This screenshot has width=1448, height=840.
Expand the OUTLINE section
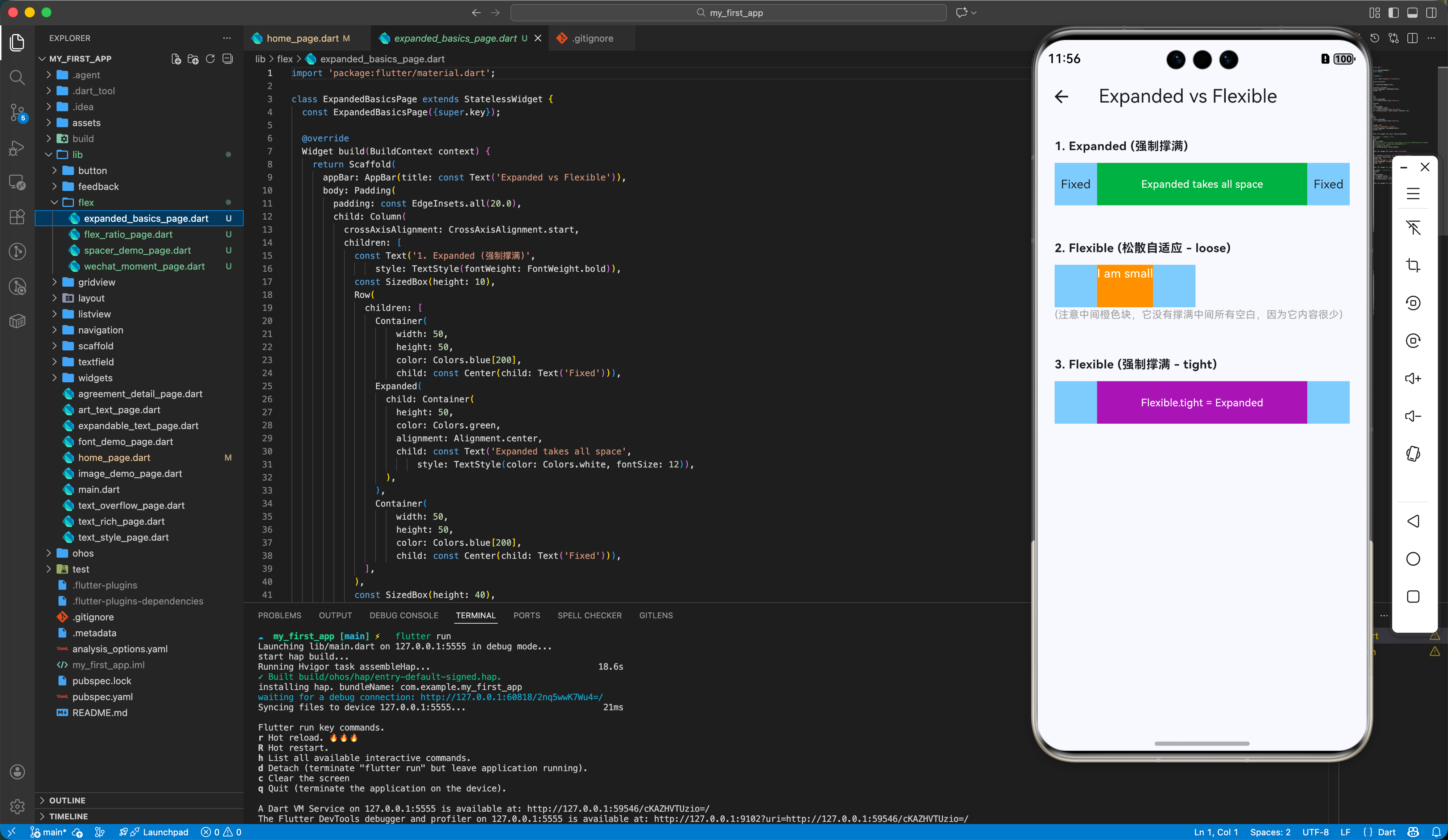pos(67,800)
